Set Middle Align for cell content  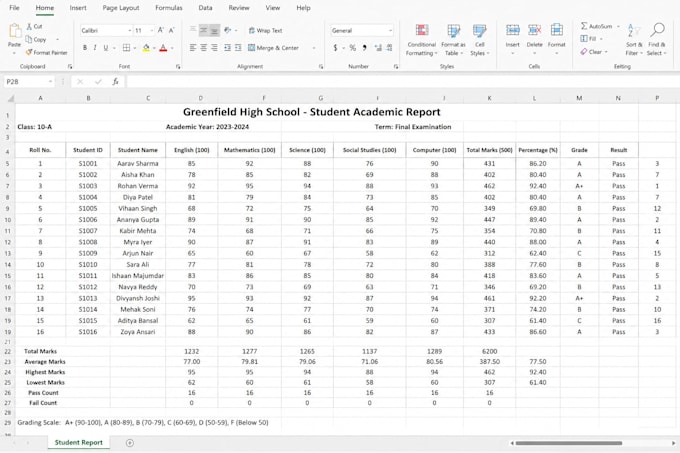[203, 30]
